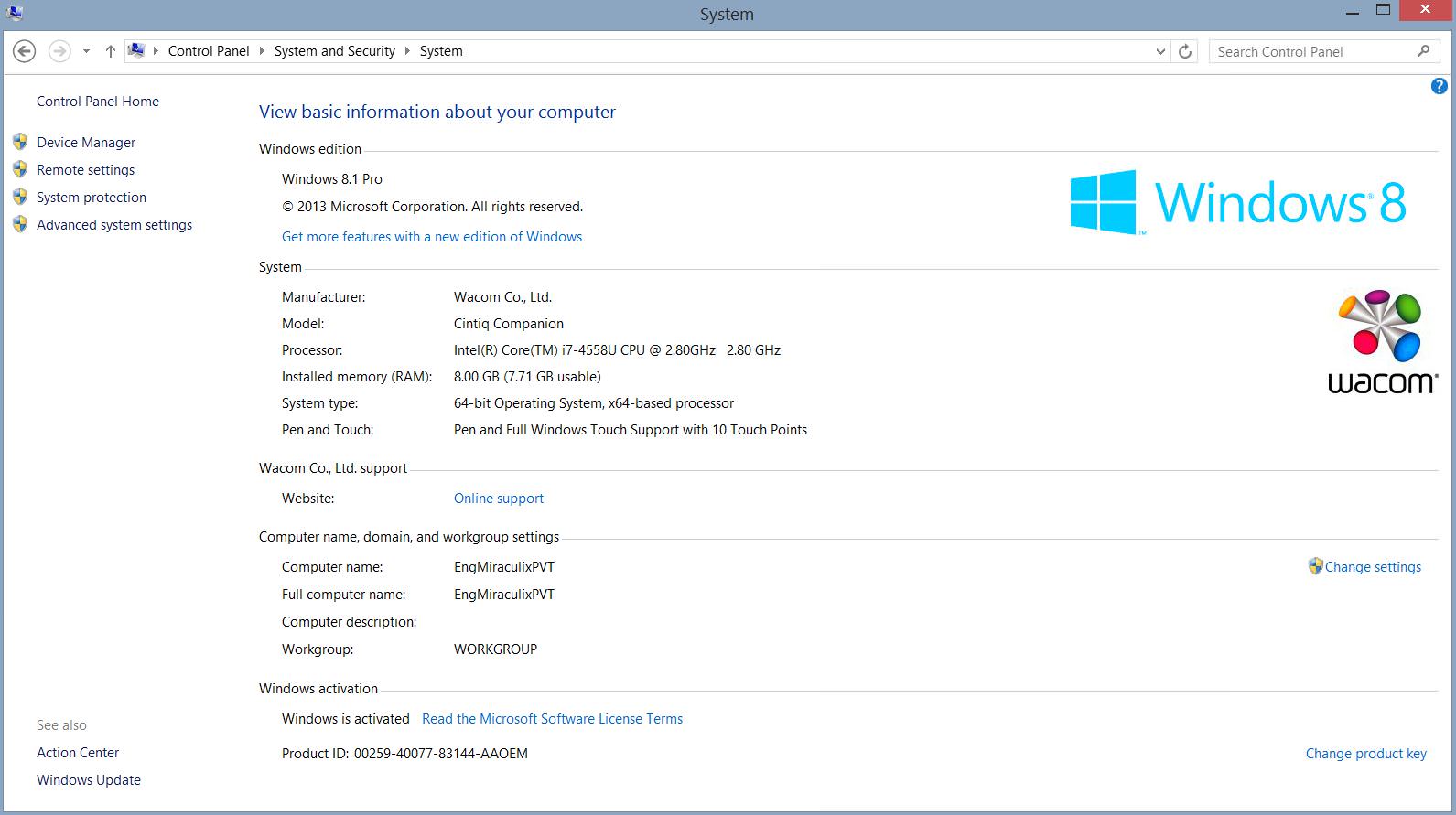
Task: Click Change settings for computer name
Action: (x=1373, y=567)
